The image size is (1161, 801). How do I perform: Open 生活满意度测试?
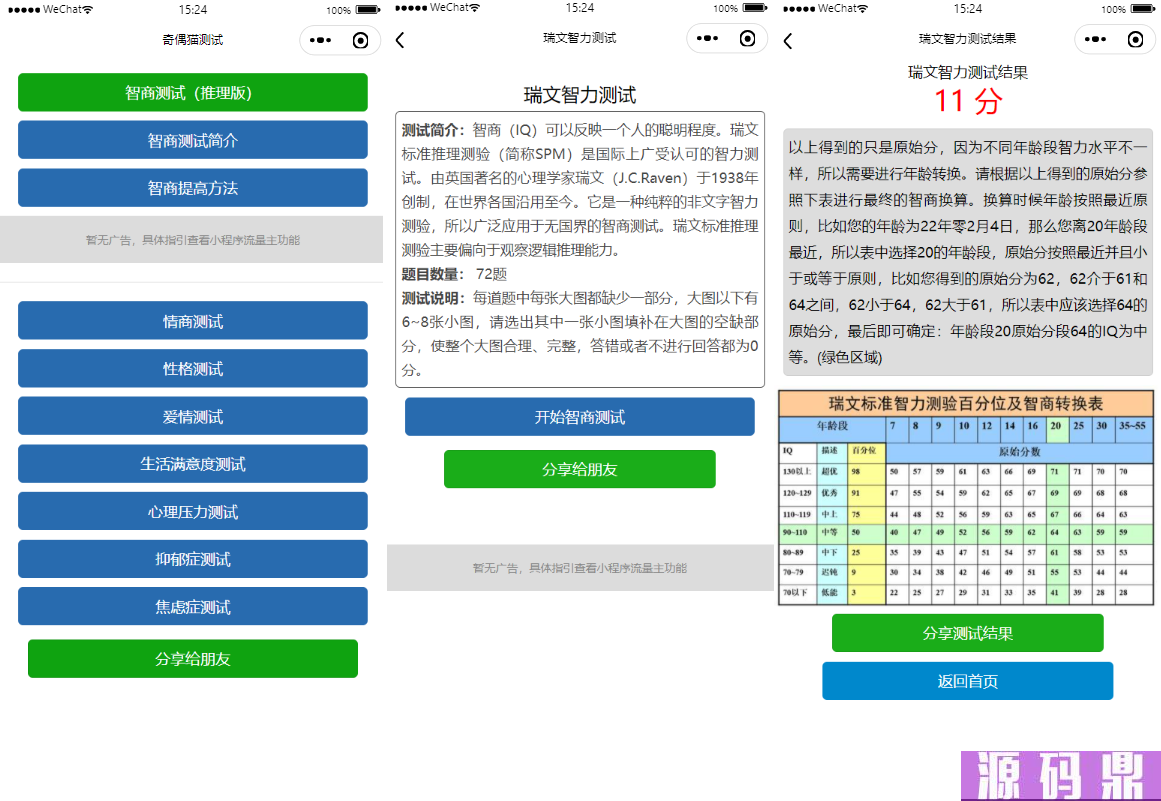pyautogui.click(x=193, y=463)
